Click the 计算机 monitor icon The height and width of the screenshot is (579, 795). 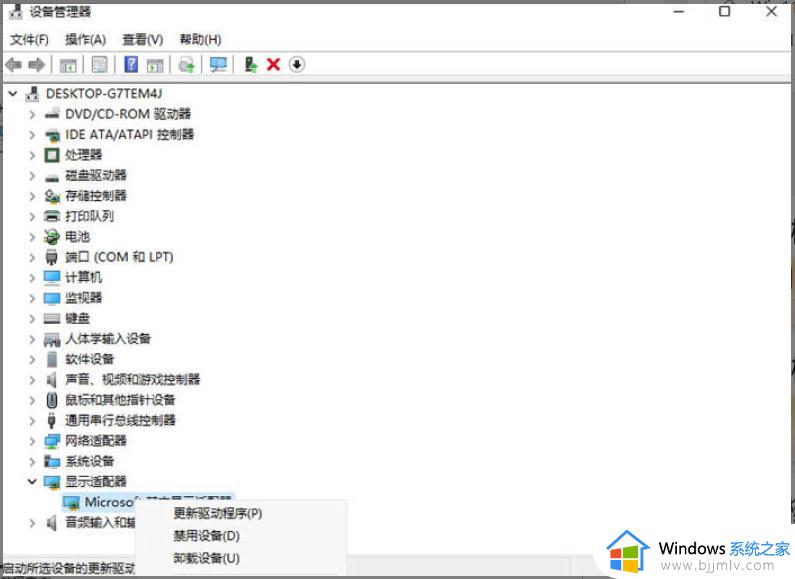tap(52, 277)
